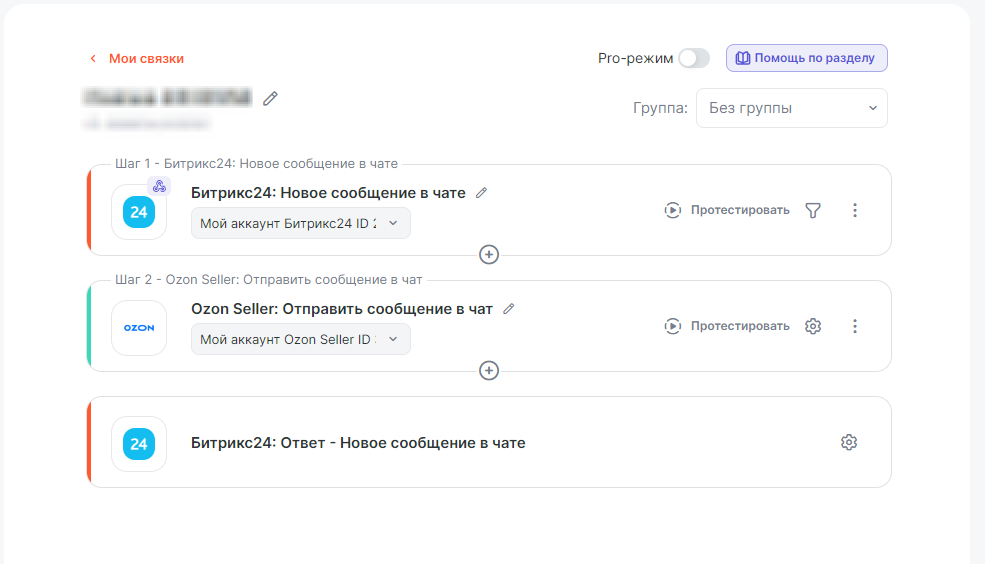Image resolution: width=985 pixels, height=564 pixels.
Task: Open Помощь по разделу help button
Action: coord(806,58)
